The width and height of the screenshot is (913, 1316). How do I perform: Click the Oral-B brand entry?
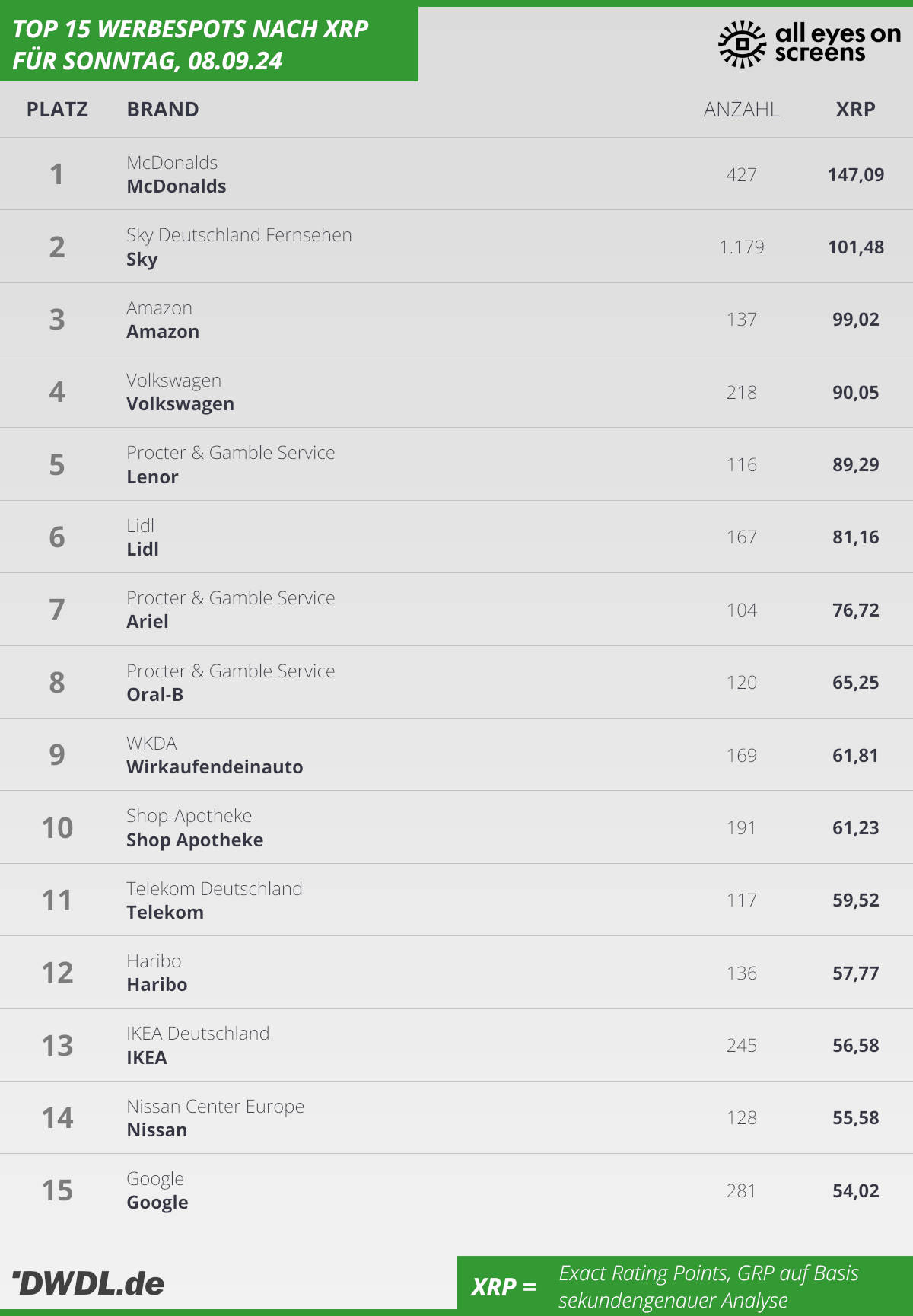coord(154,695)
